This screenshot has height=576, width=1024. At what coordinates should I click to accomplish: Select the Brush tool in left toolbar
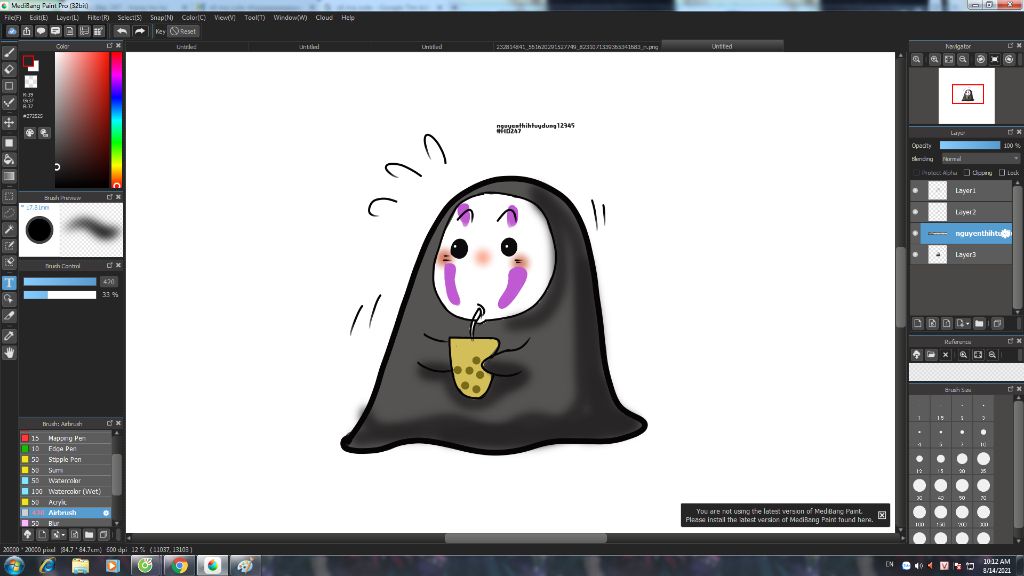[9, 53]
